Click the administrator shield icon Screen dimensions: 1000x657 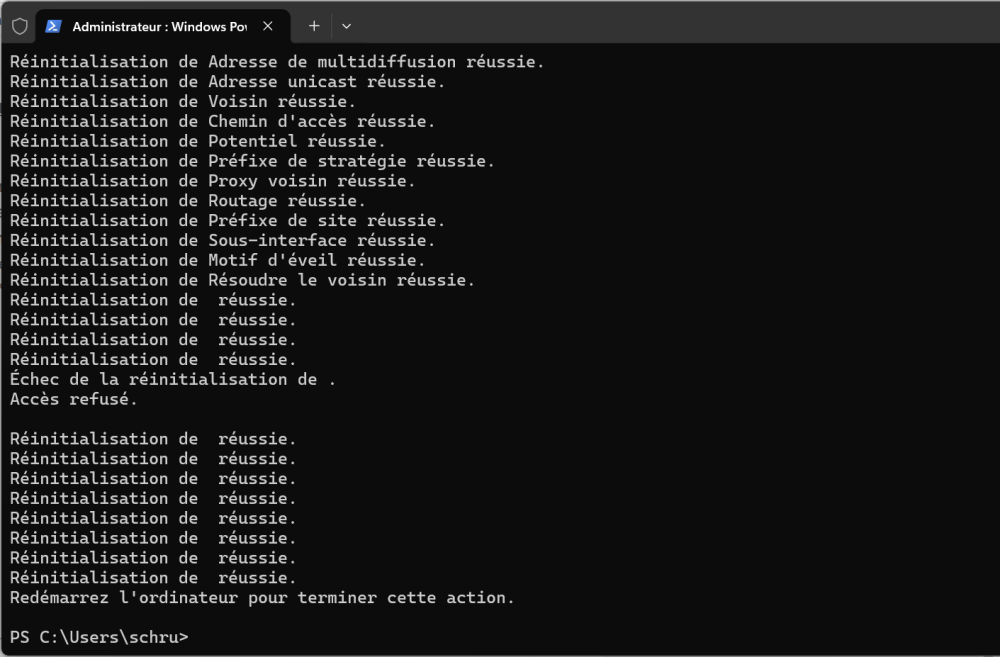click(19, 27)
